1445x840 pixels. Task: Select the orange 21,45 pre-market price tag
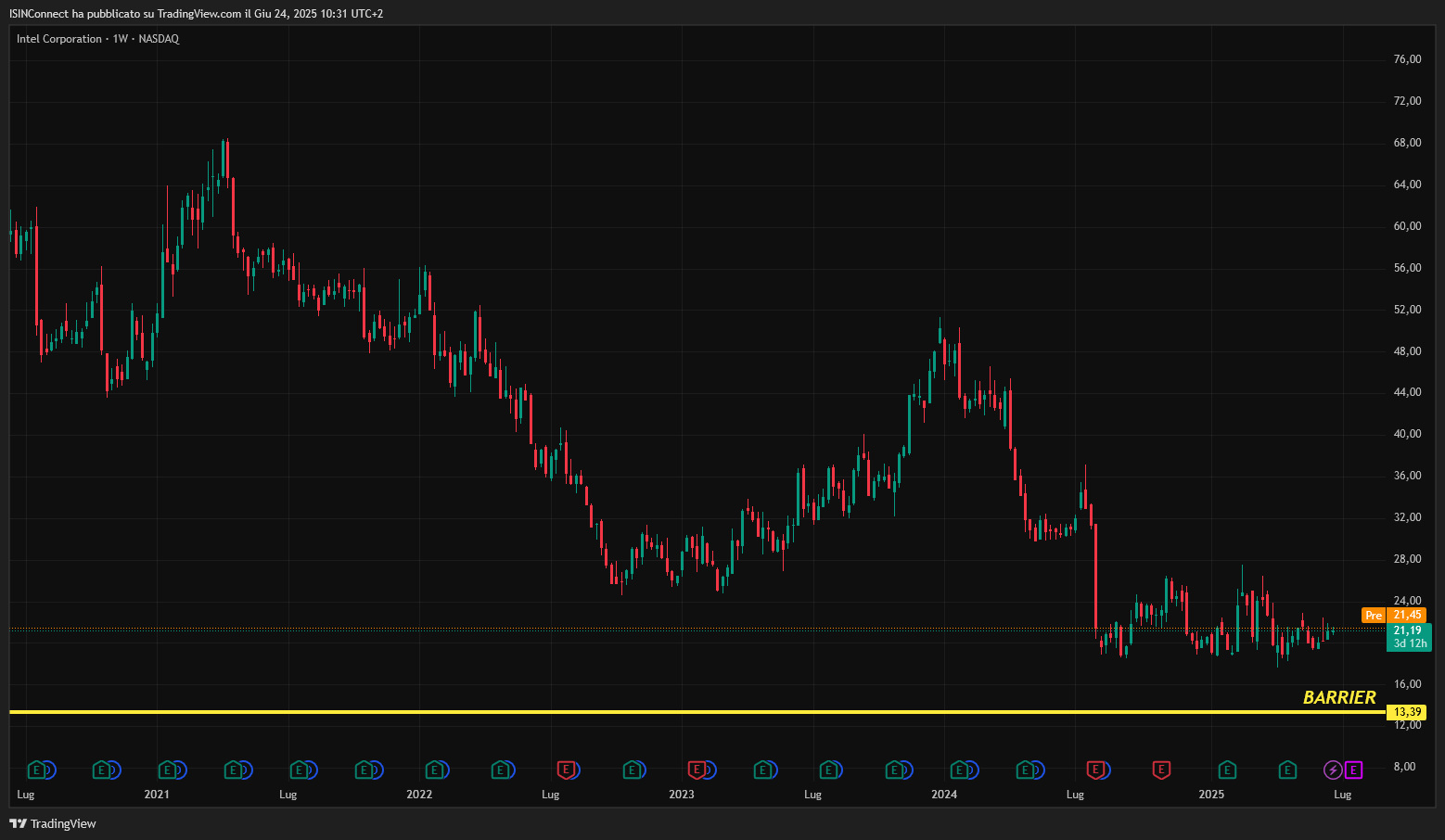coord(1407,616)
